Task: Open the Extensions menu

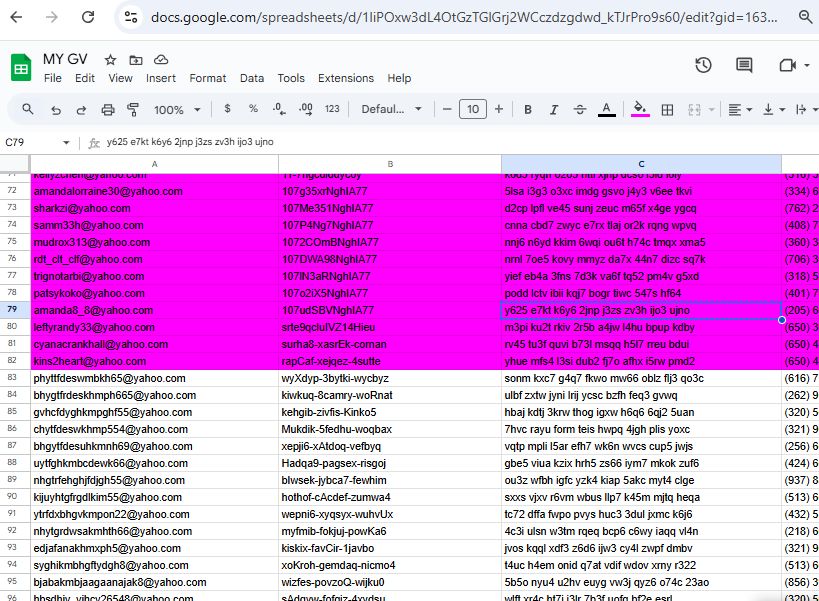Action: click(346, 78)
